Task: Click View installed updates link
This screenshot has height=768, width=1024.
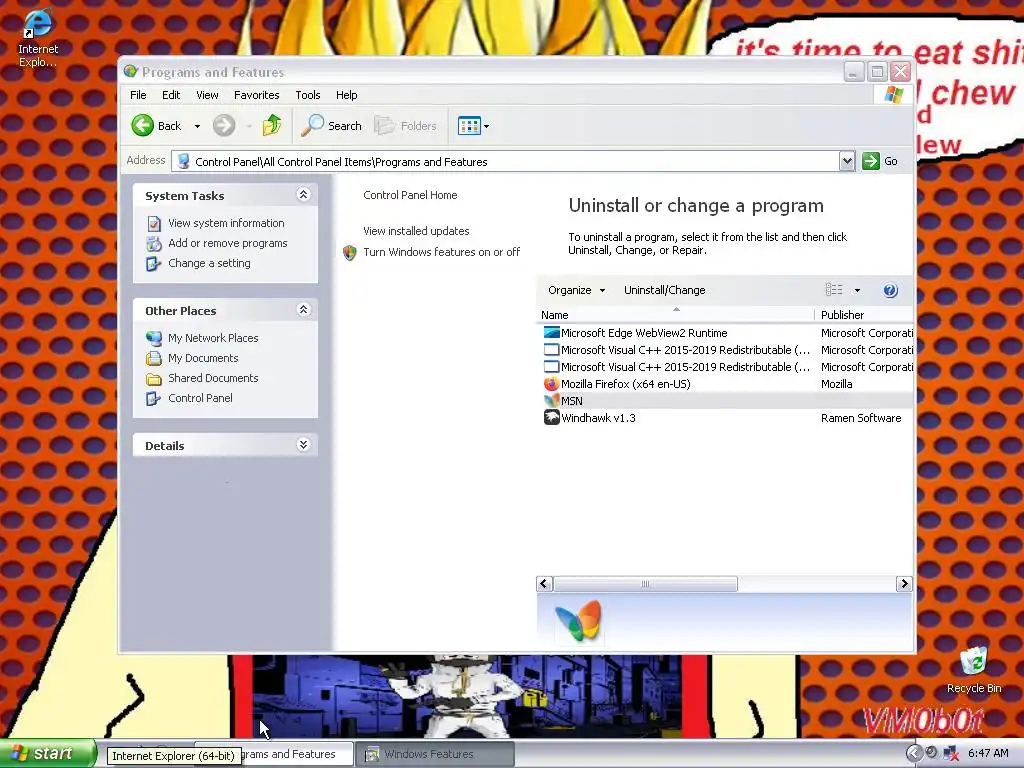Action: click(416, 231)
